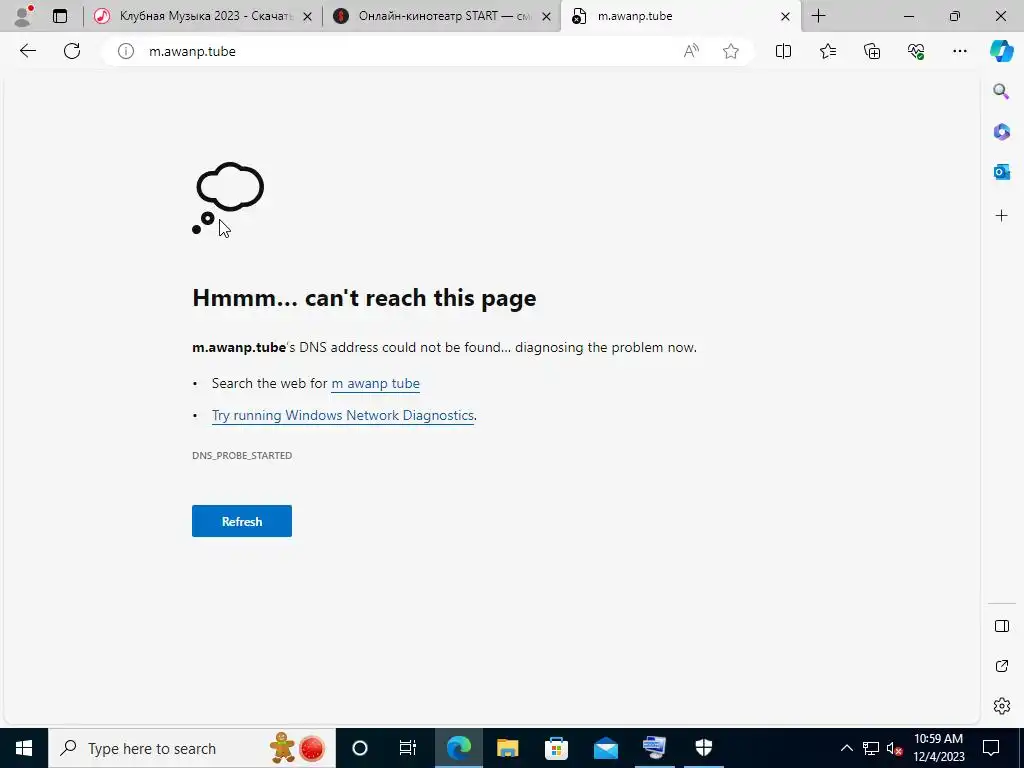This screenshot has height=768, width=1024.
Task: Show hidden system tray icons chevron
Action: coord(846,748)
